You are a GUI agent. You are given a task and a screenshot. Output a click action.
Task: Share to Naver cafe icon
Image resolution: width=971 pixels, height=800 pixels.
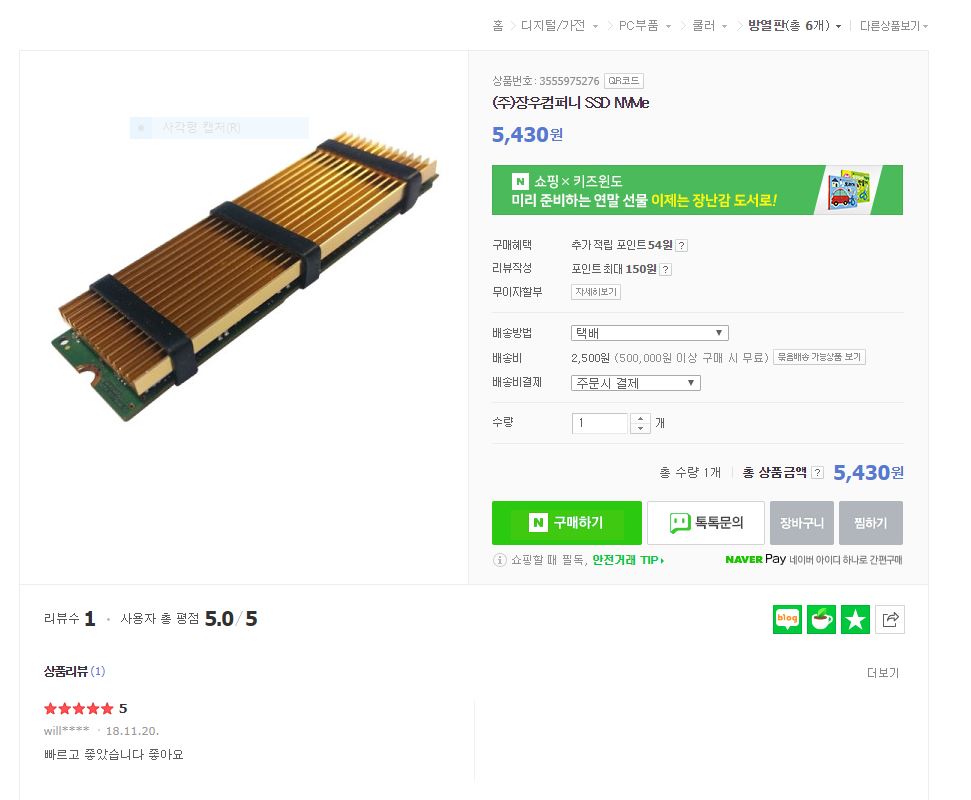[821, 619]
